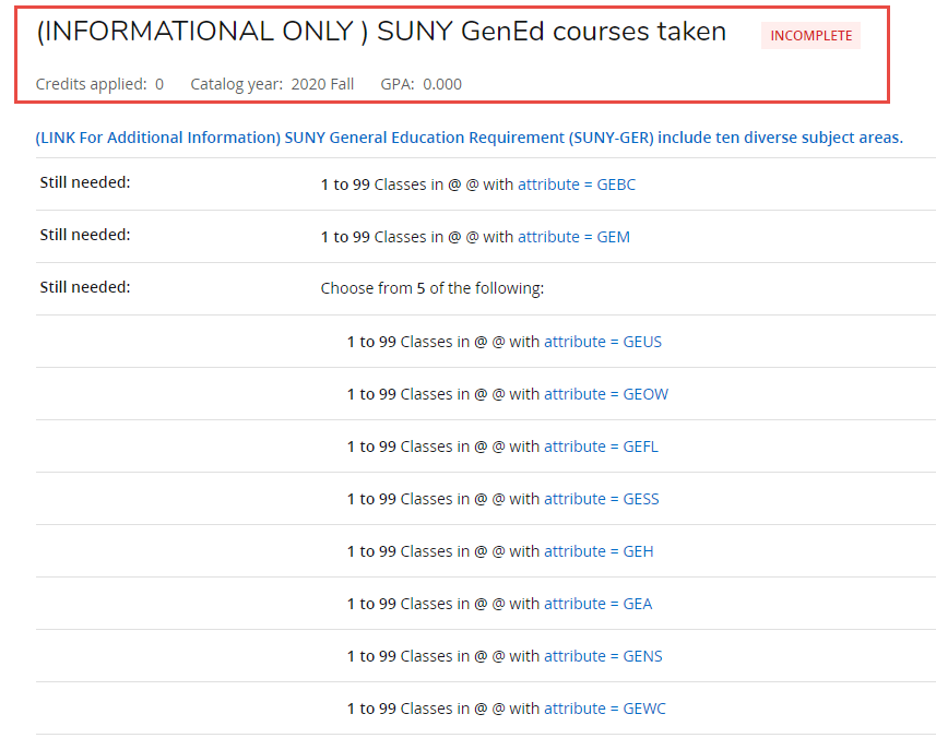This screenshot has width=936, height=738.
Task: Select the Credits applied: 0 text
Action: tap(100, 84)
